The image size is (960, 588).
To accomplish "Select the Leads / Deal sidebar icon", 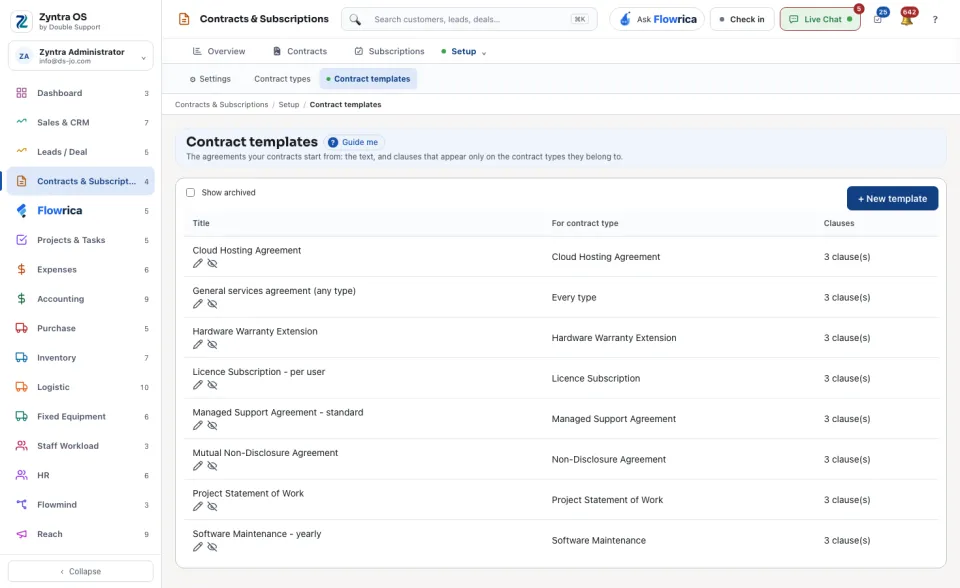I will point(21,151).
